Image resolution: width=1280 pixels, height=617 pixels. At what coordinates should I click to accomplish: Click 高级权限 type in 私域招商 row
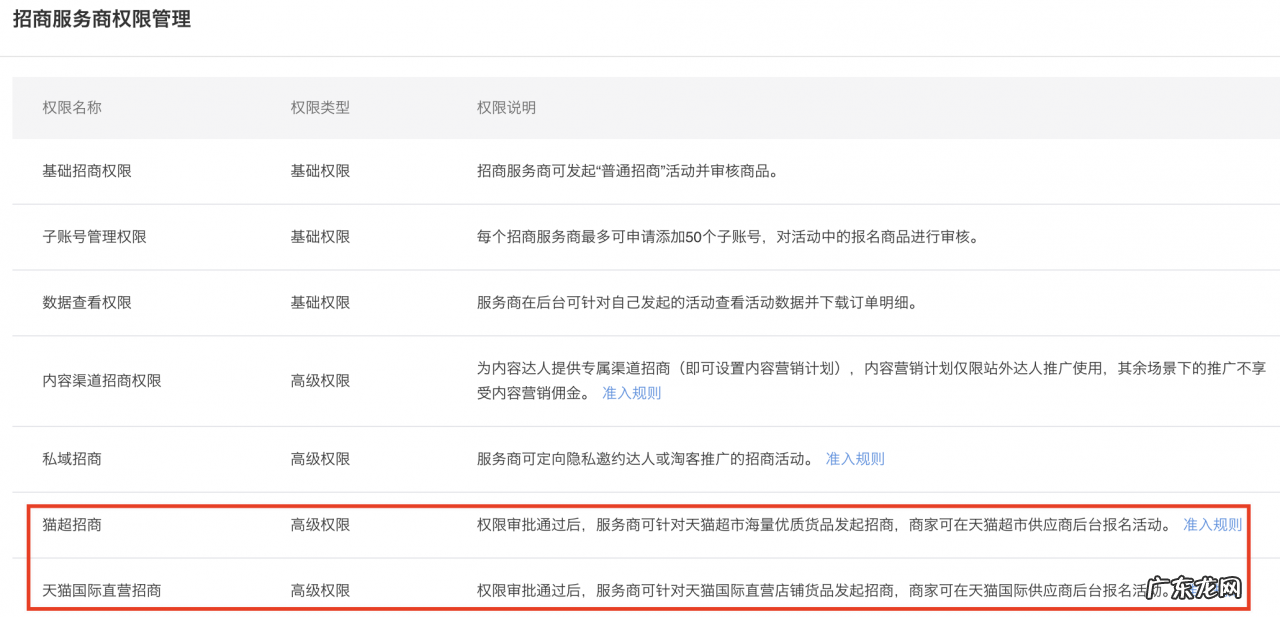320,459
